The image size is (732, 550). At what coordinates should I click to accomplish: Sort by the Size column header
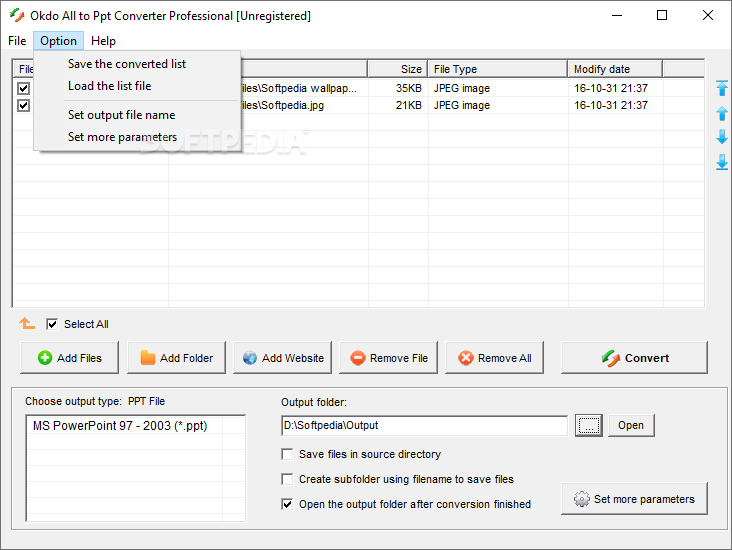[397, 69]
